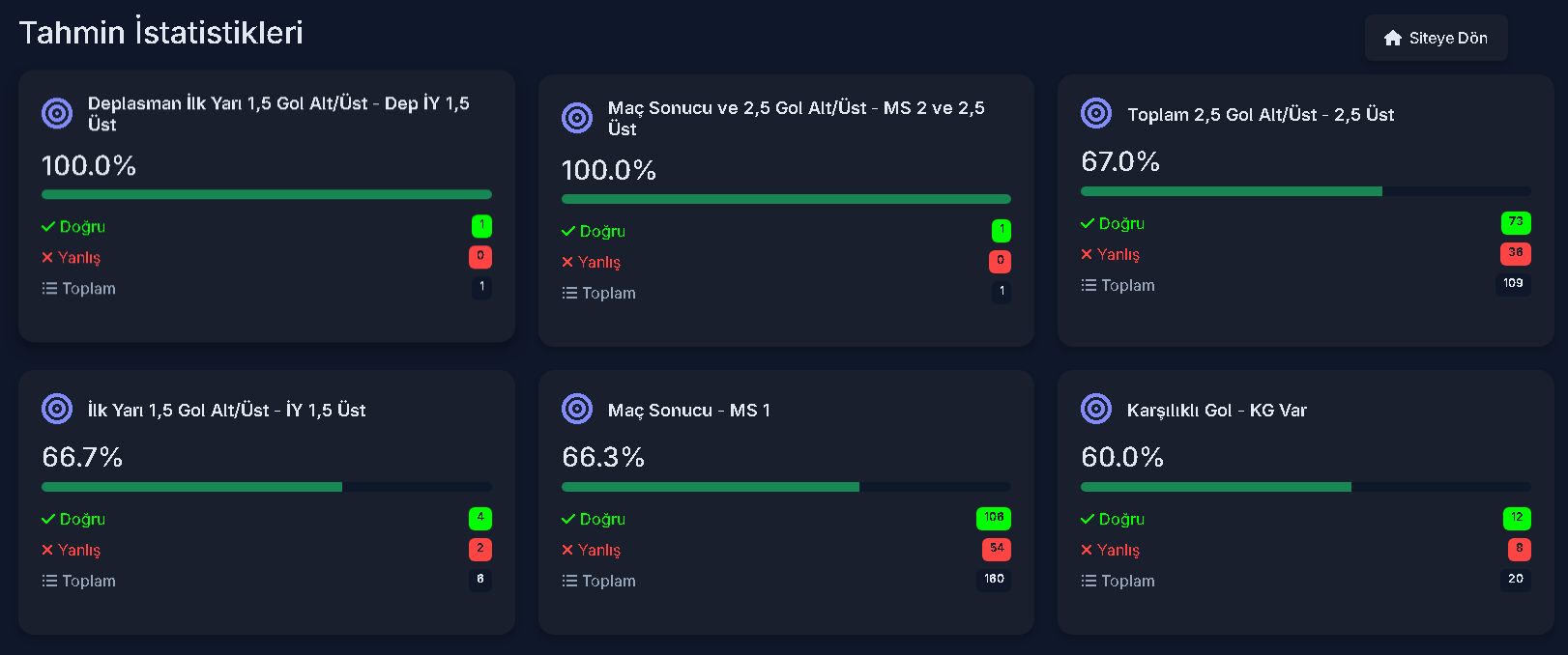Screen dimensions: 1568x655
Task: Click the Tahmin İstatistikleri heading
Action: tap(161, 32)
